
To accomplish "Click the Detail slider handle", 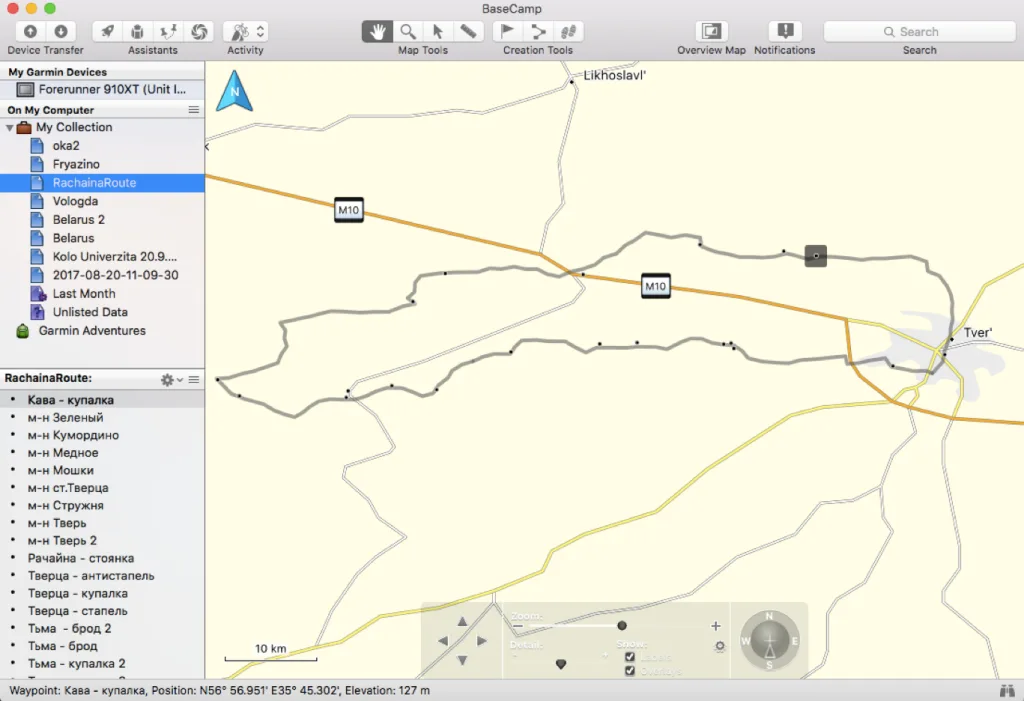I will (561, 664).
